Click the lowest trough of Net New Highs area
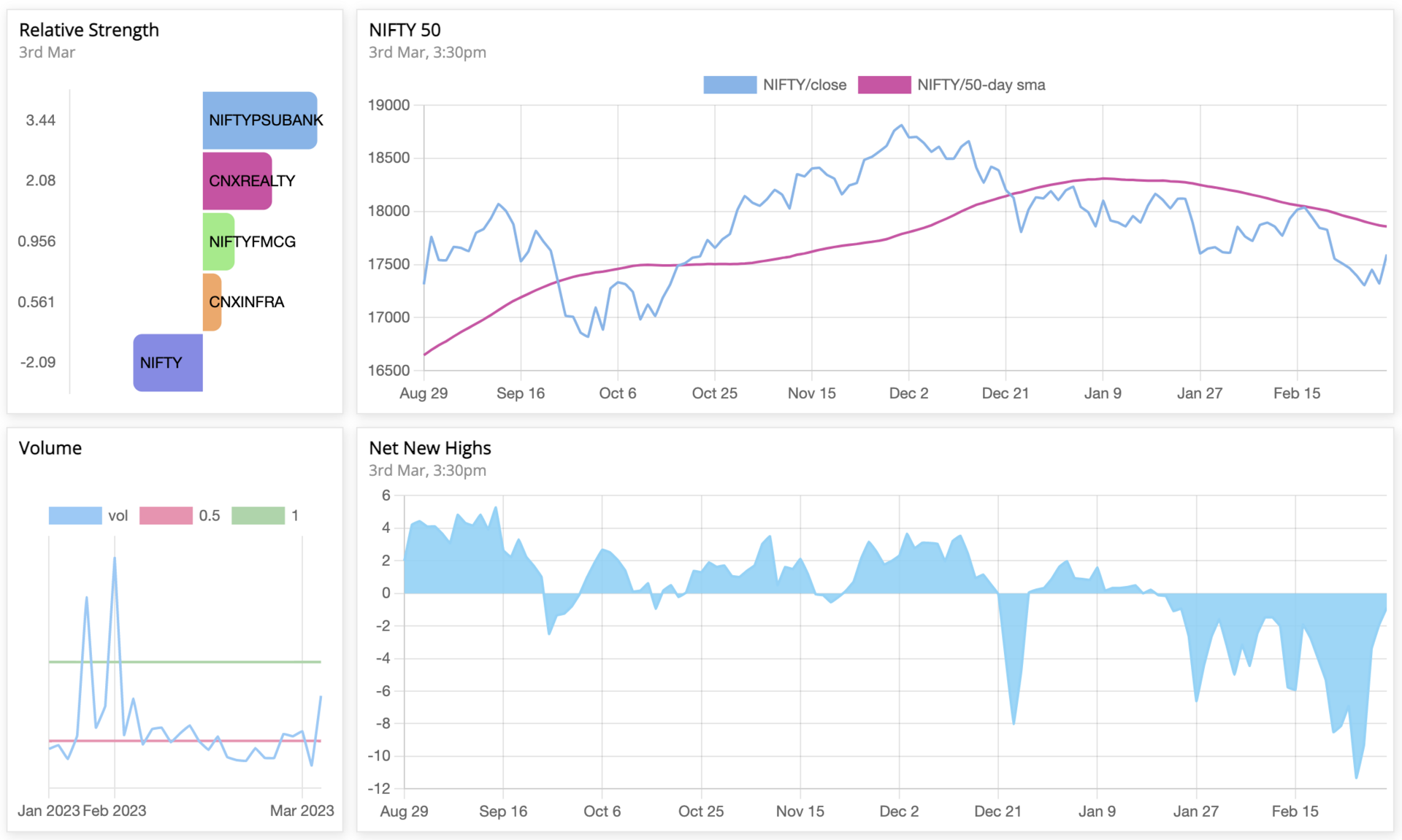The height and width of the screenshot is (840, 1402). [x=1357, y=778]
